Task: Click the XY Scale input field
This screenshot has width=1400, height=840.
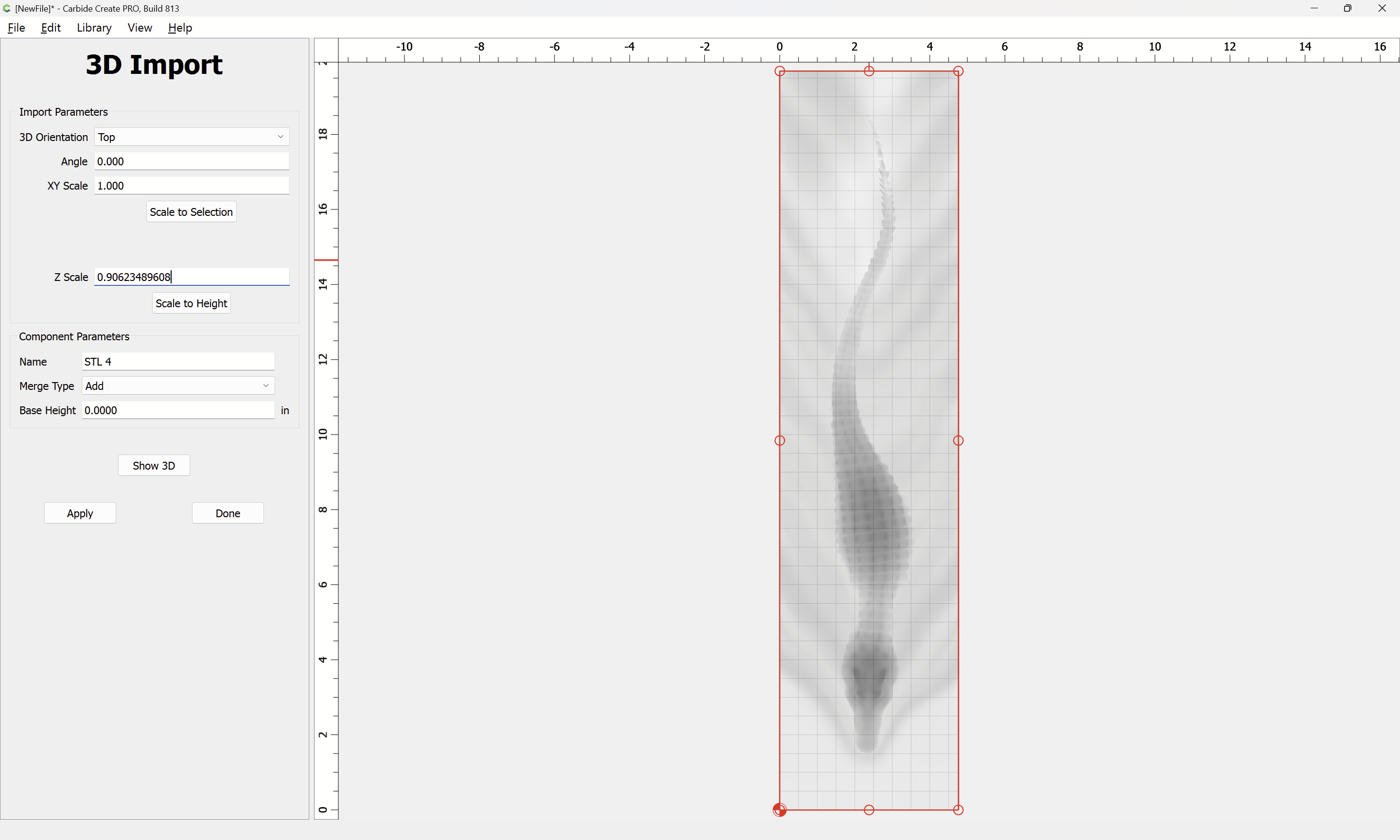Action: click(192, 186)
